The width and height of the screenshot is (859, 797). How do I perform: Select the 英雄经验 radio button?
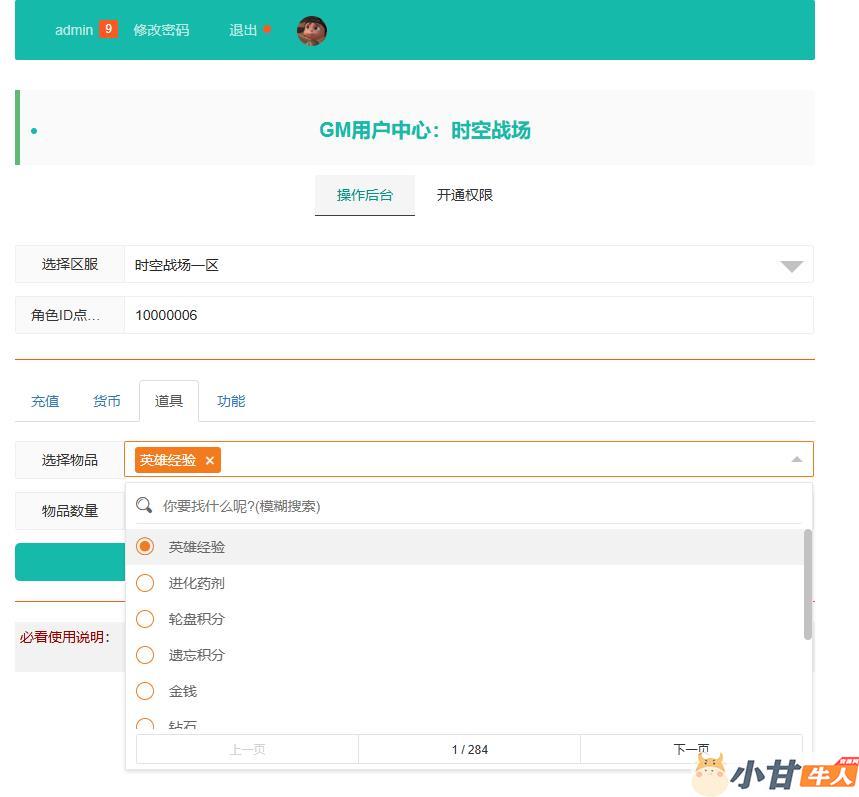(x=145, y=547)
